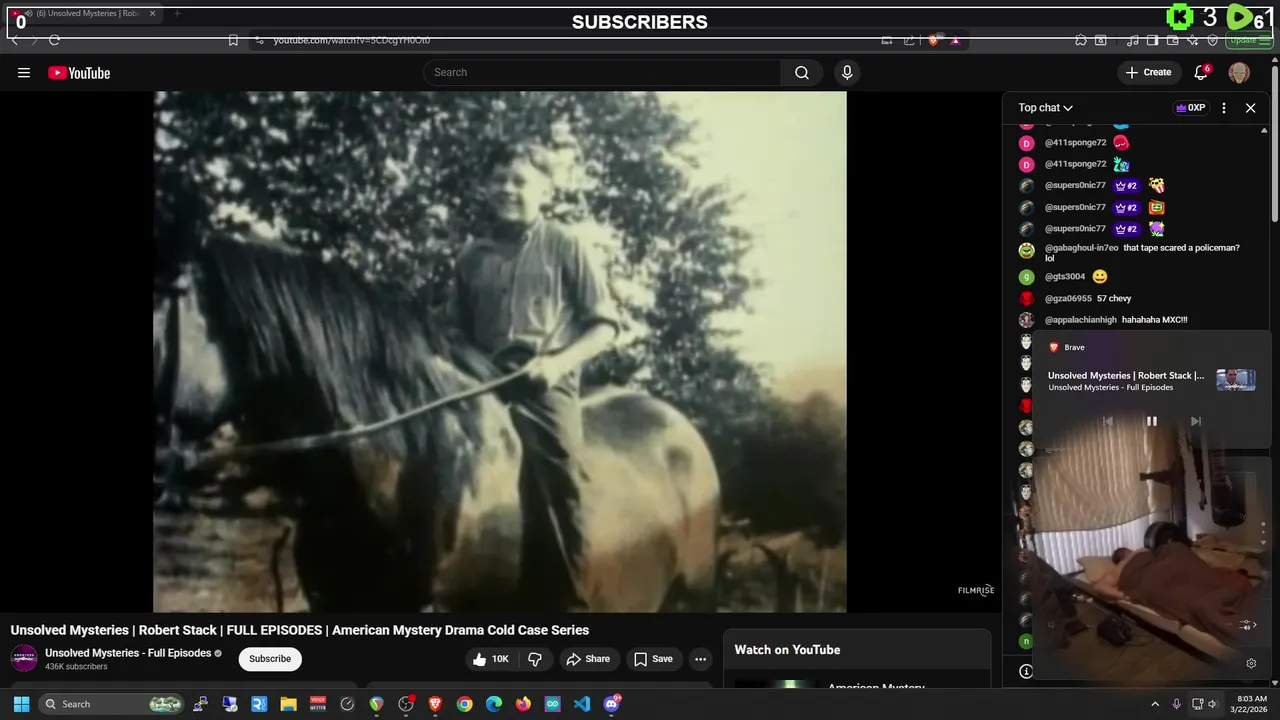Open the Arduino IDE from taskbar
Image resolution: width=1280 pixels, height=720 pixels.
tap(553, 704)
